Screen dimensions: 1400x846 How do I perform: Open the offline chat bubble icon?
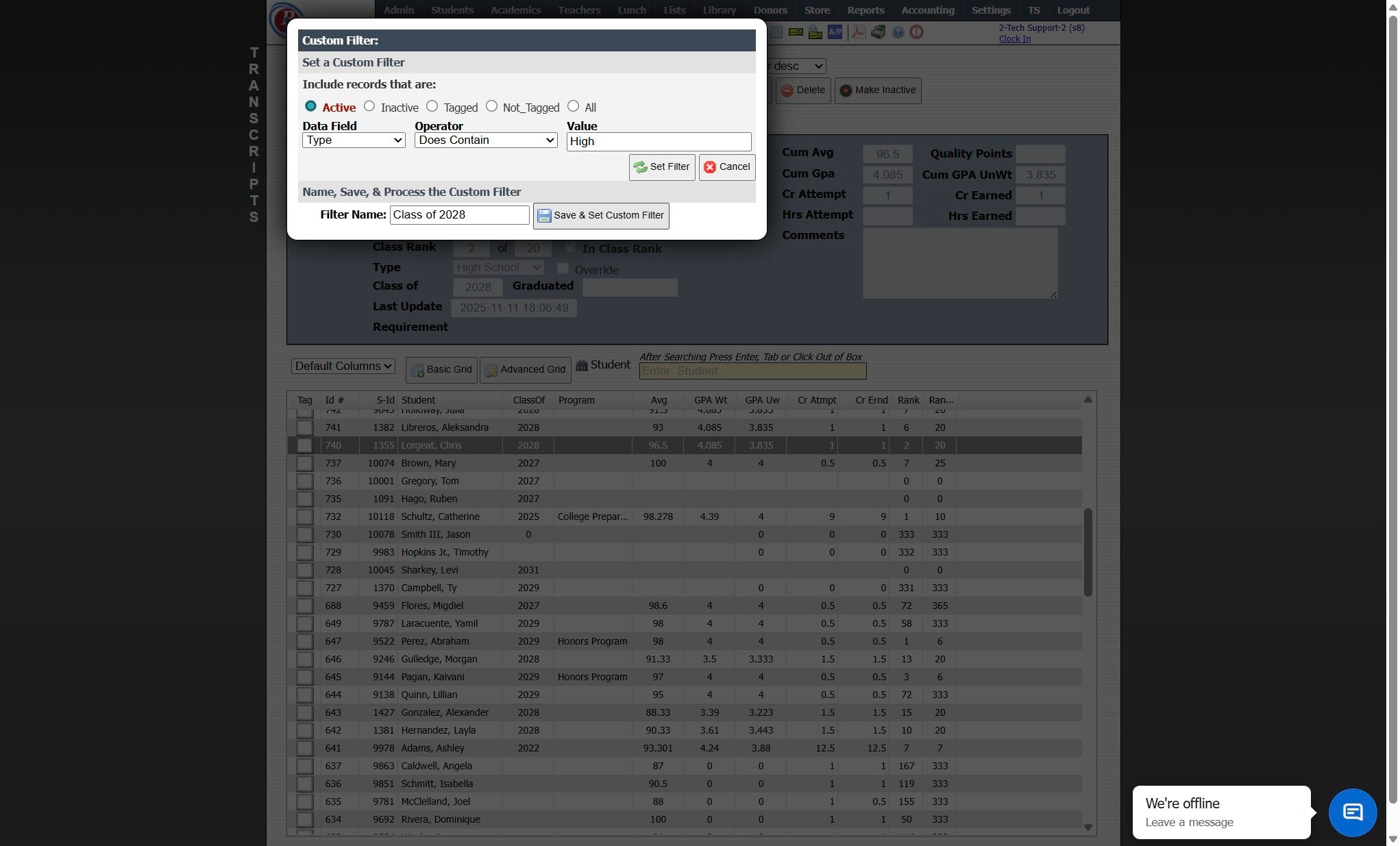(1352, 812)
